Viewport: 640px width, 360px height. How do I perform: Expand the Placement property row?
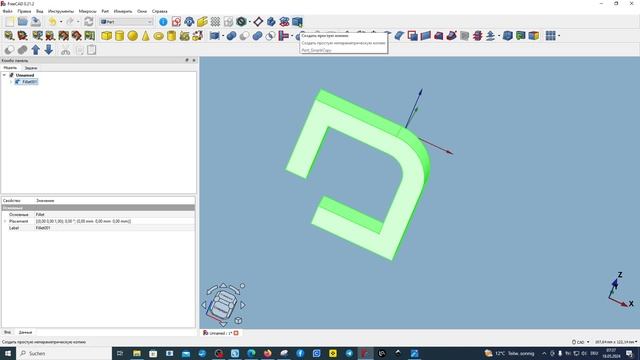coord(5,221)
